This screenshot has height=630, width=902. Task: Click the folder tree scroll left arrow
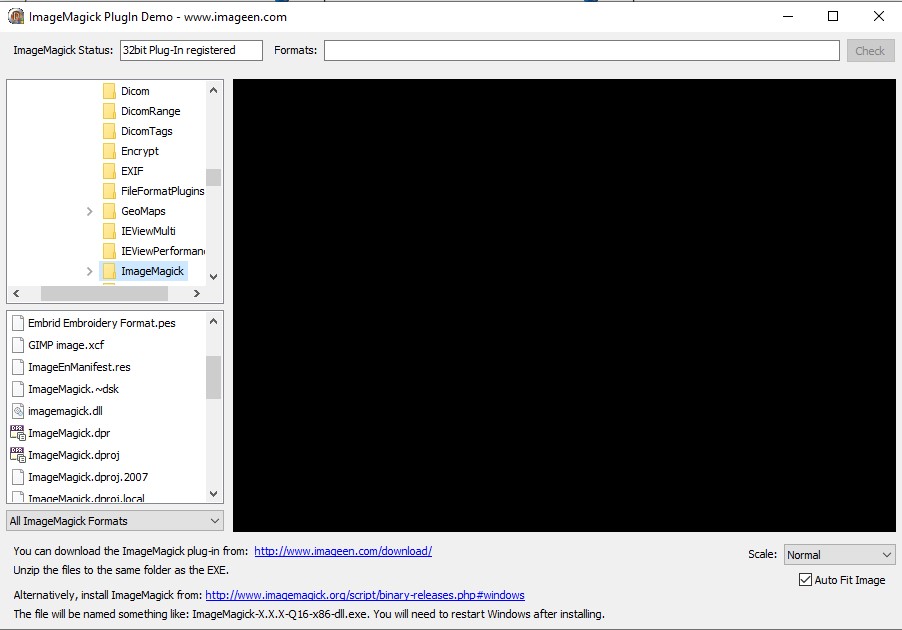(16, 293)
